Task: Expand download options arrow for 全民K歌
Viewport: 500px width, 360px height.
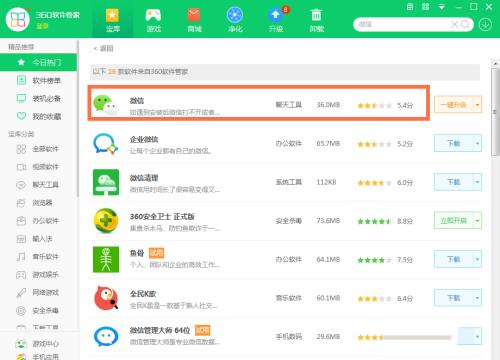Action: tap(478, 298)
